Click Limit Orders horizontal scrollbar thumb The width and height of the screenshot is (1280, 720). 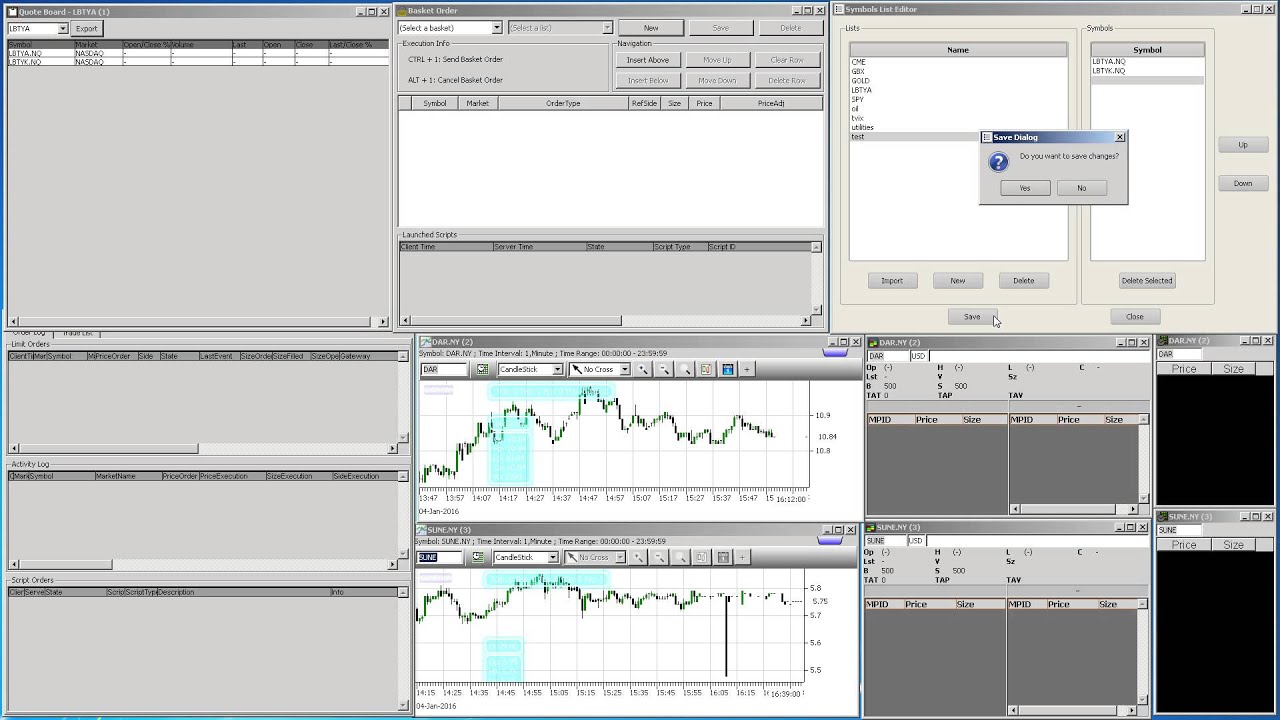point(109,448)
